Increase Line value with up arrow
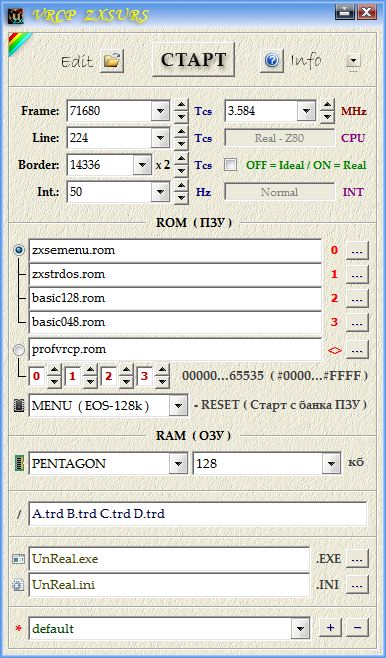The width and height of the screenshot is (386, 658). pyautogui.click(x=181, y=132)
